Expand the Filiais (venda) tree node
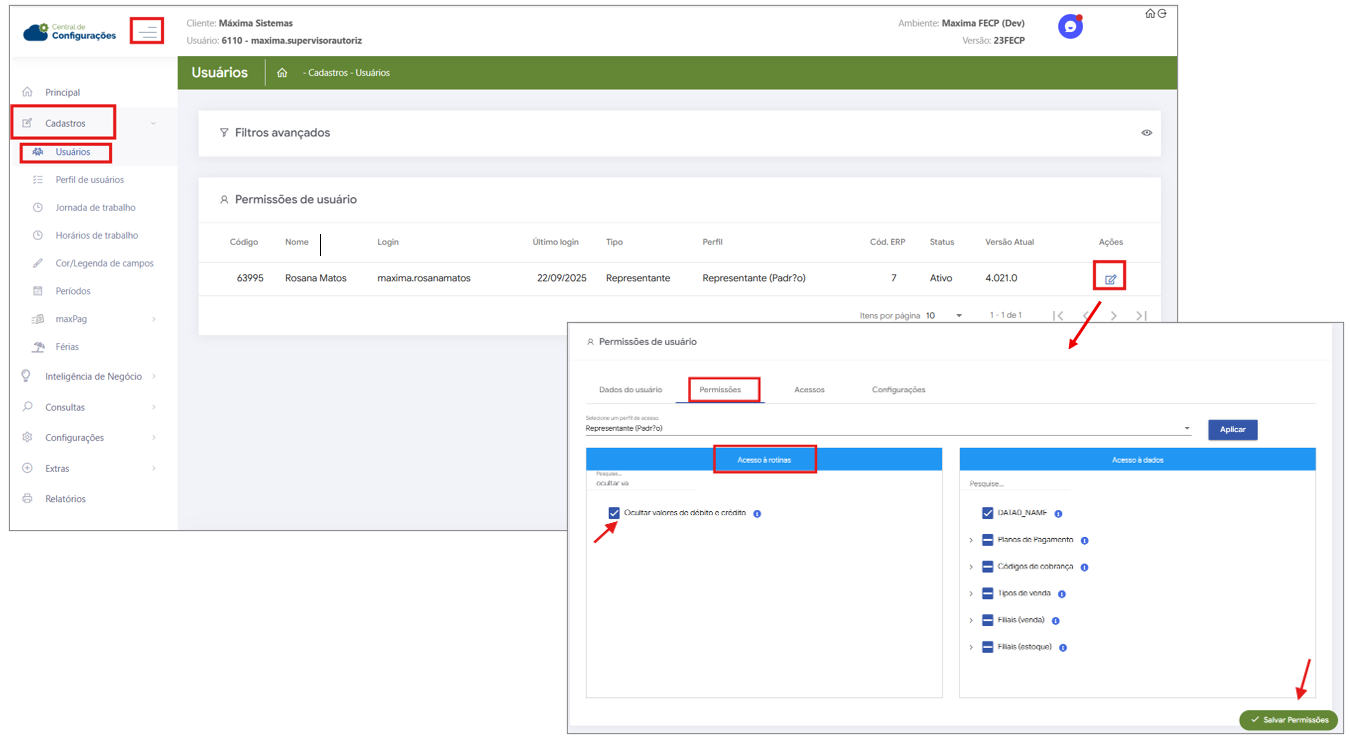Image resolution: width=1350 pixels, height=737 pixels. (971, 621)
